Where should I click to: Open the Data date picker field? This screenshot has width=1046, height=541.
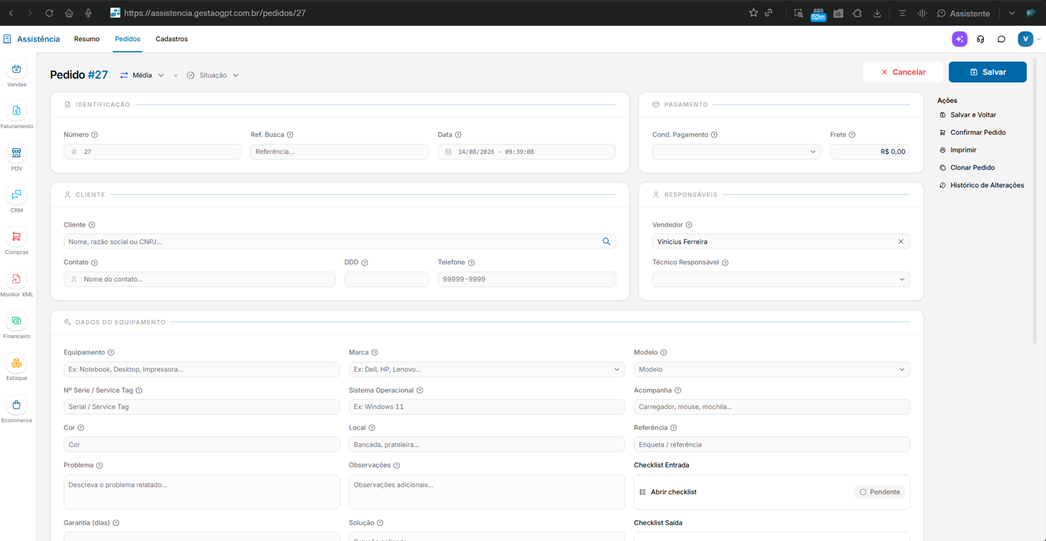click(526, 152)
